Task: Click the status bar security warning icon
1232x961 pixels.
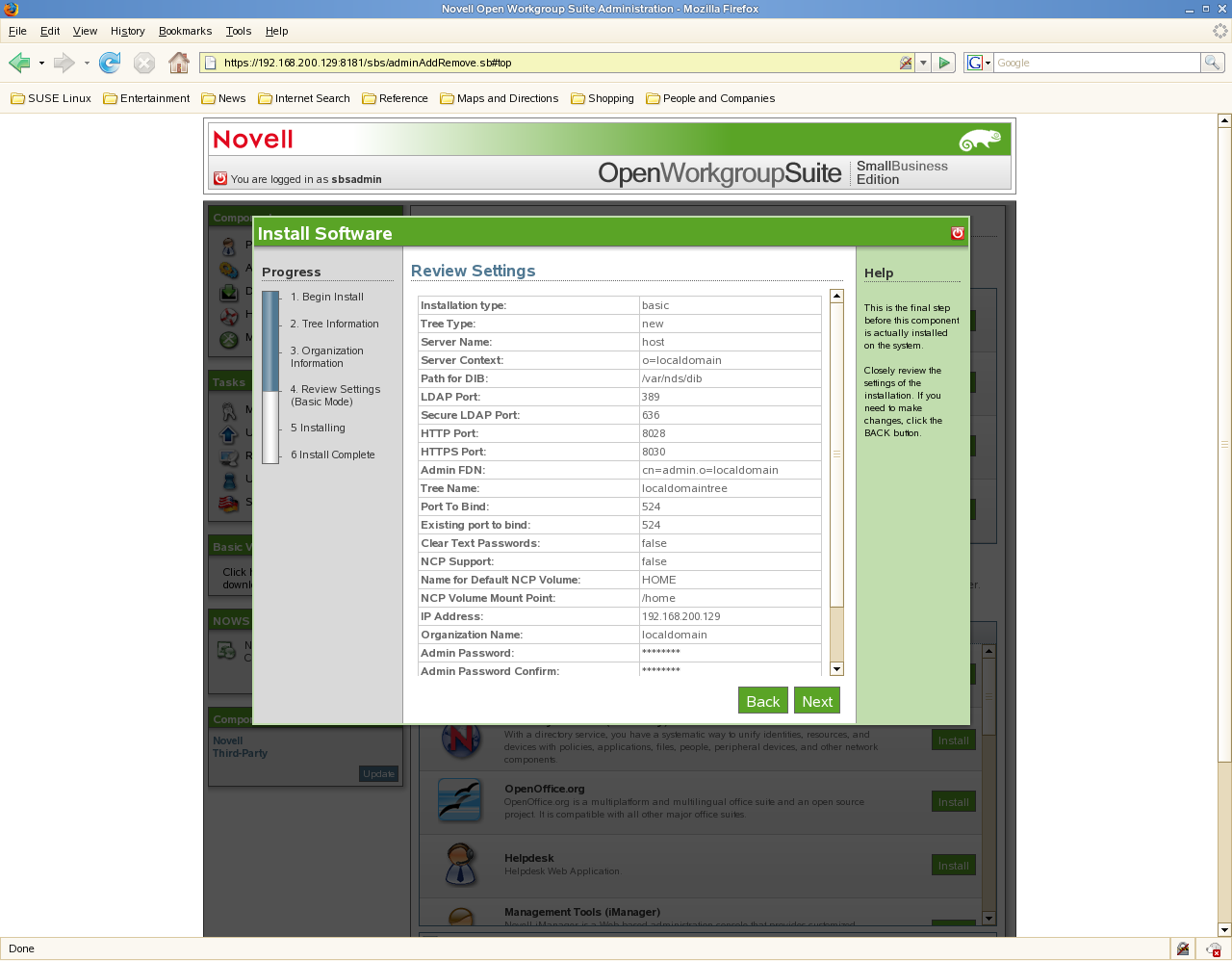Action: 1183,948
